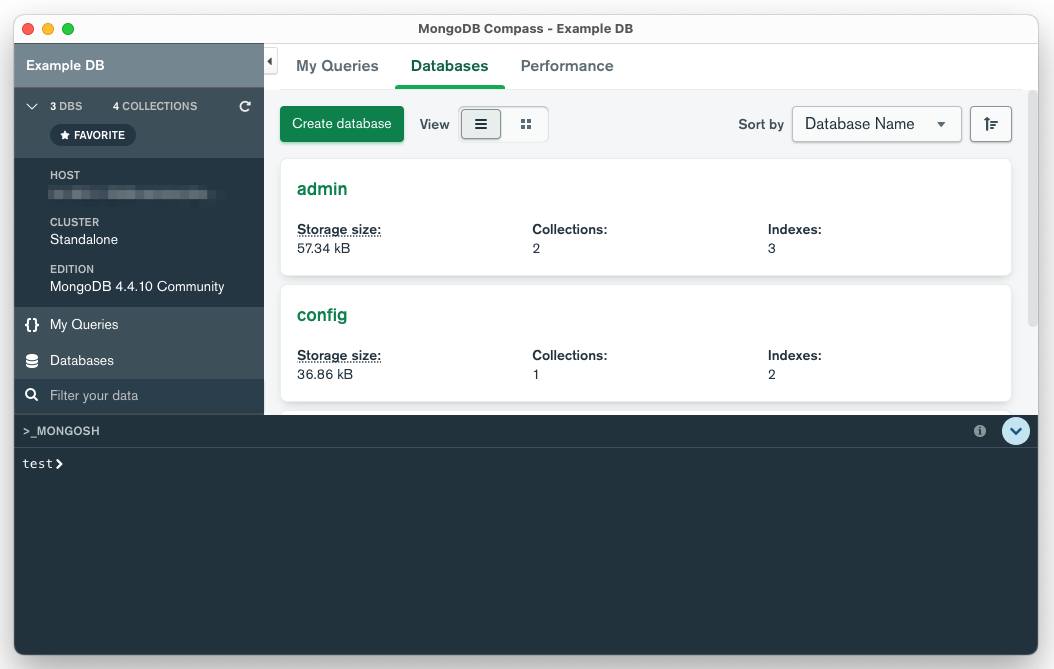The height and width of the screenshot is (669, 1054).
Task: Switch to grid view
Action: tap(526, 124)
